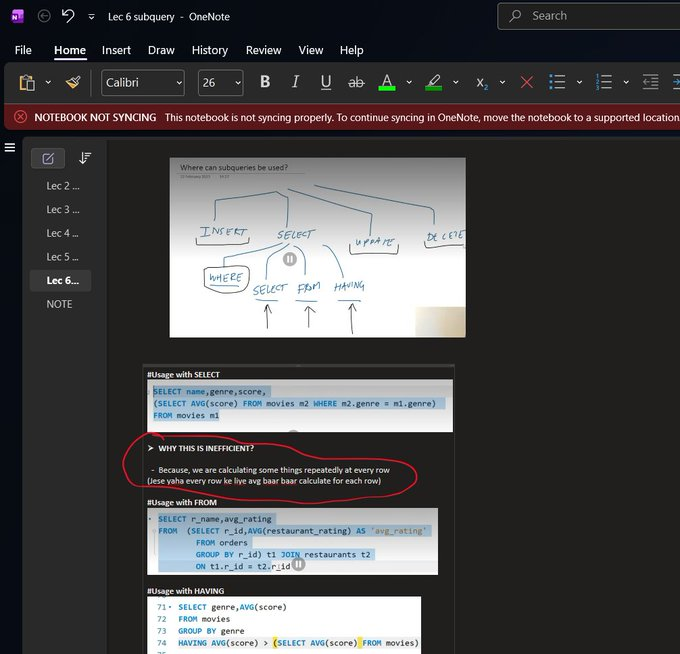Click the OneNote app logo icon
The width and height of the screenshot is (680, 654).
[x=17, y=16]
